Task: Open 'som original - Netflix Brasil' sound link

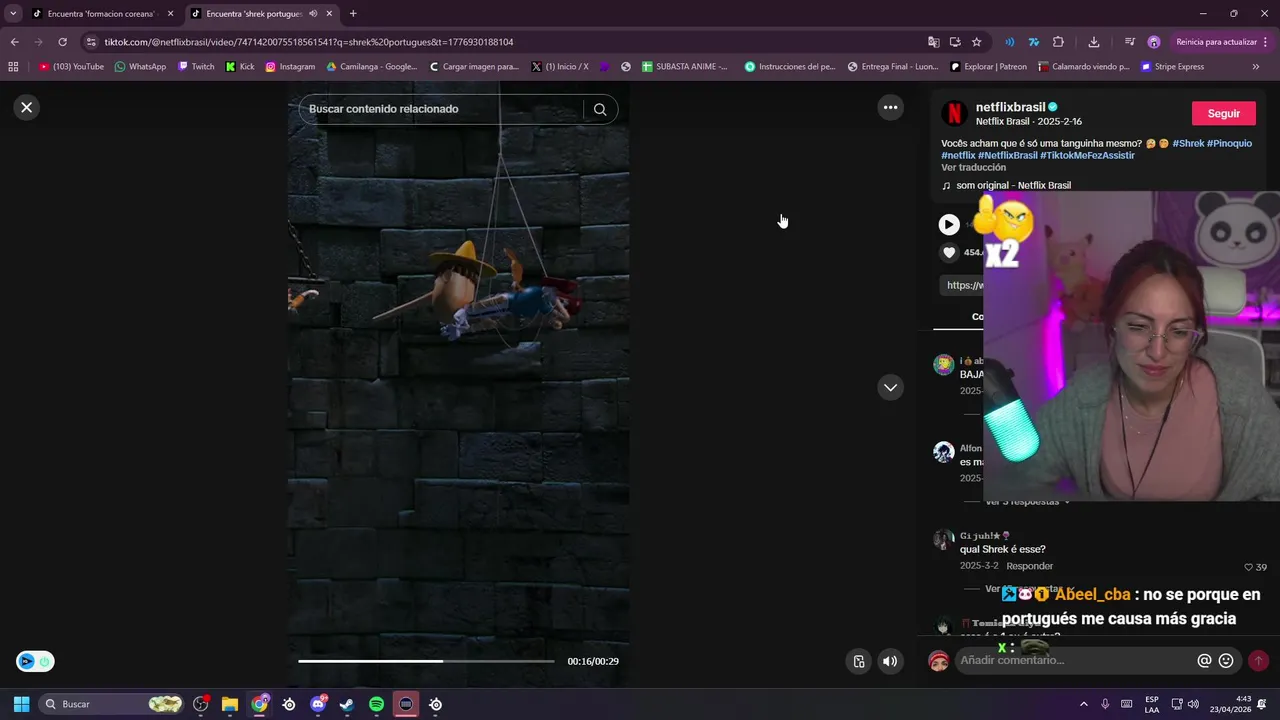Action: (1013, 185)
